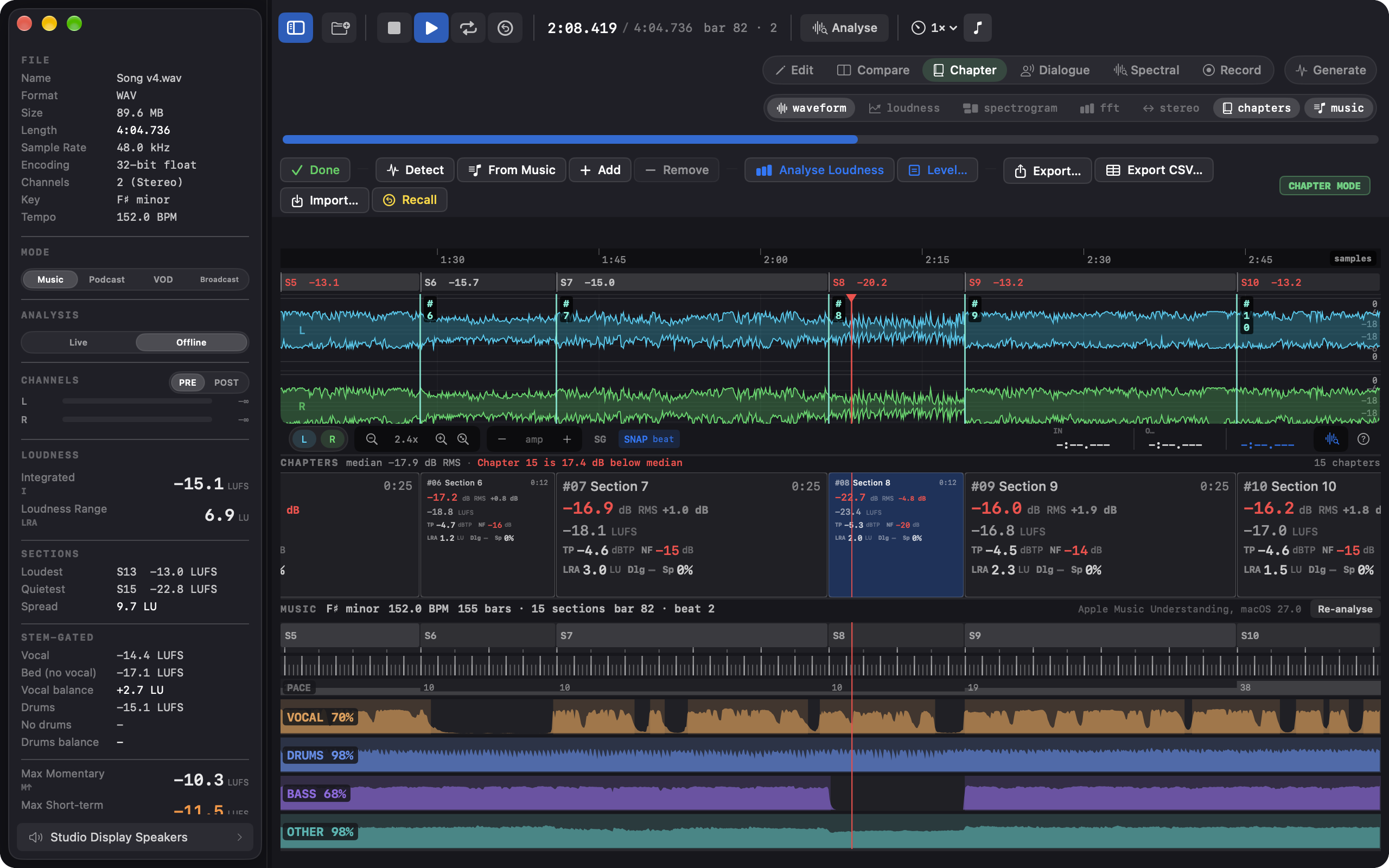Image resolution: width=1389 pixels, height=868 pixels.
Task: Click the zoom out magnifier icon
Action: coord(371,439)
